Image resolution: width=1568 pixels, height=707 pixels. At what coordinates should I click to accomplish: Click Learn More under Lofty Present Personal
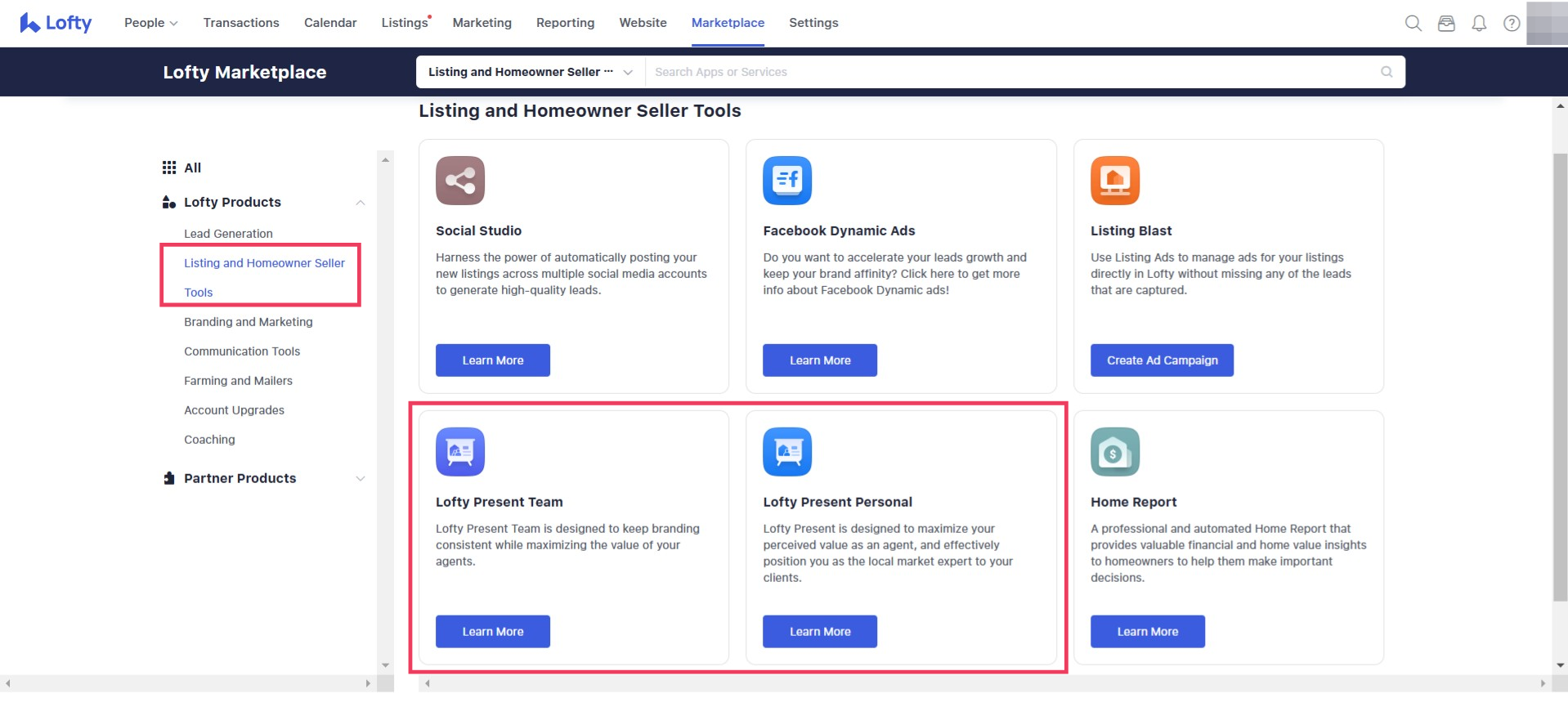click(x=819, y=632)
